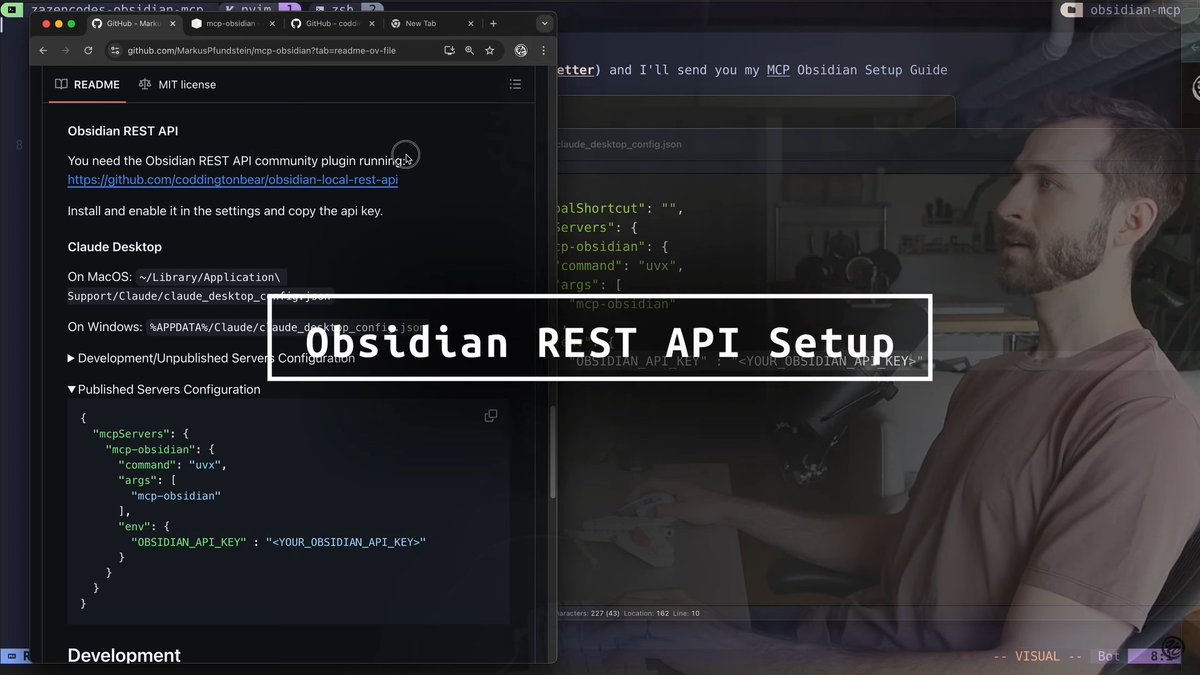Image resolution: width=1200 pixels, height=675 pixels.
Task: Collapse Published Servers Configuration section
Action: (x=164, y=390)
